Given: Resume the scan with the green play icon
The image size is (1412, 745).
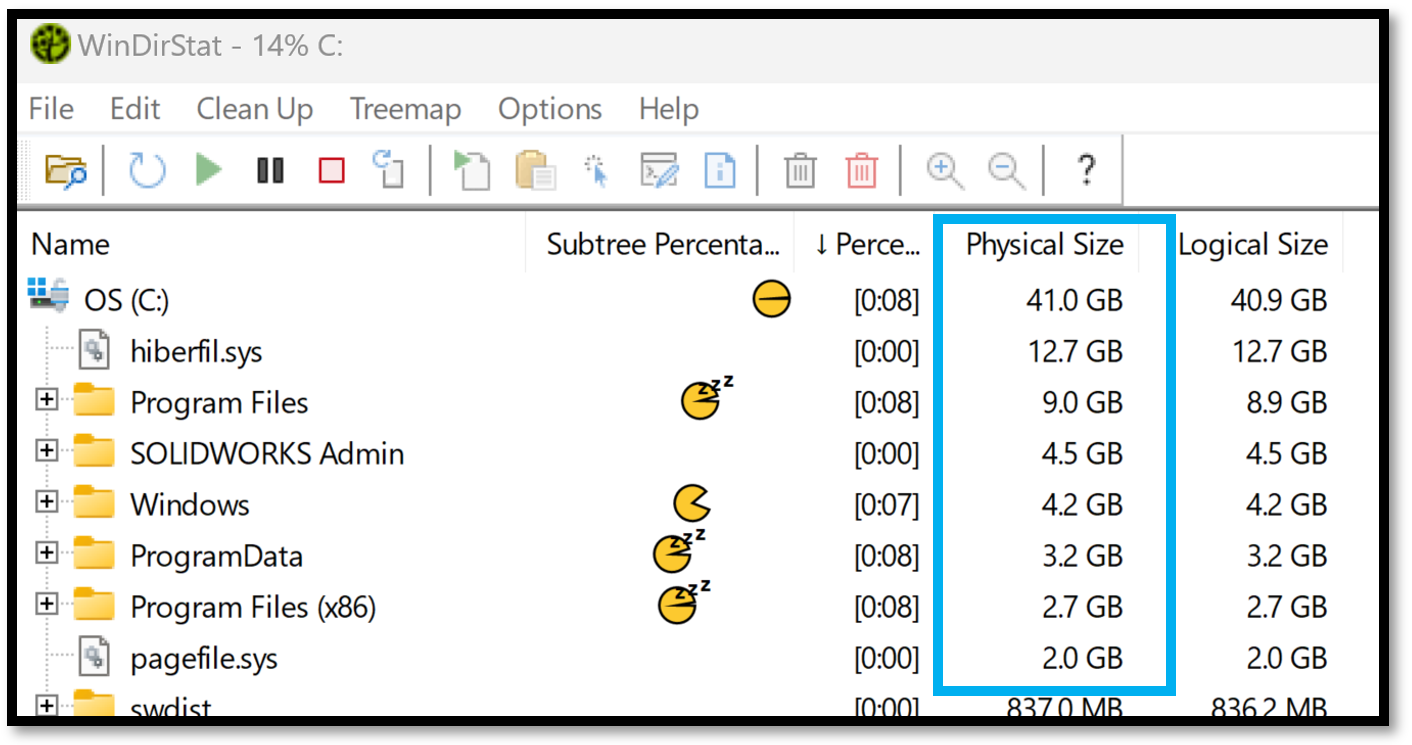Looking at the screenshot, I should pyautogui.click(x=208, y=170).
